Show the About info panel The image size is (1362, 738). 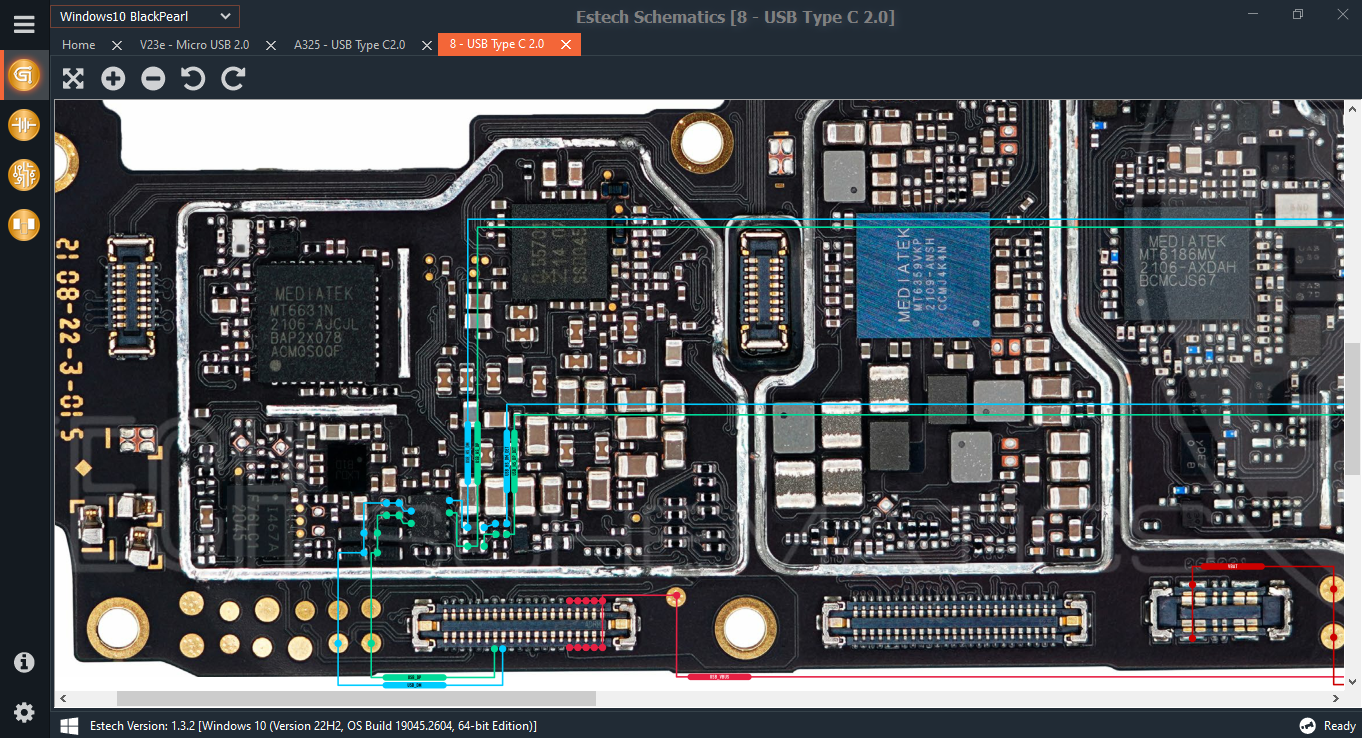[24, 662]
